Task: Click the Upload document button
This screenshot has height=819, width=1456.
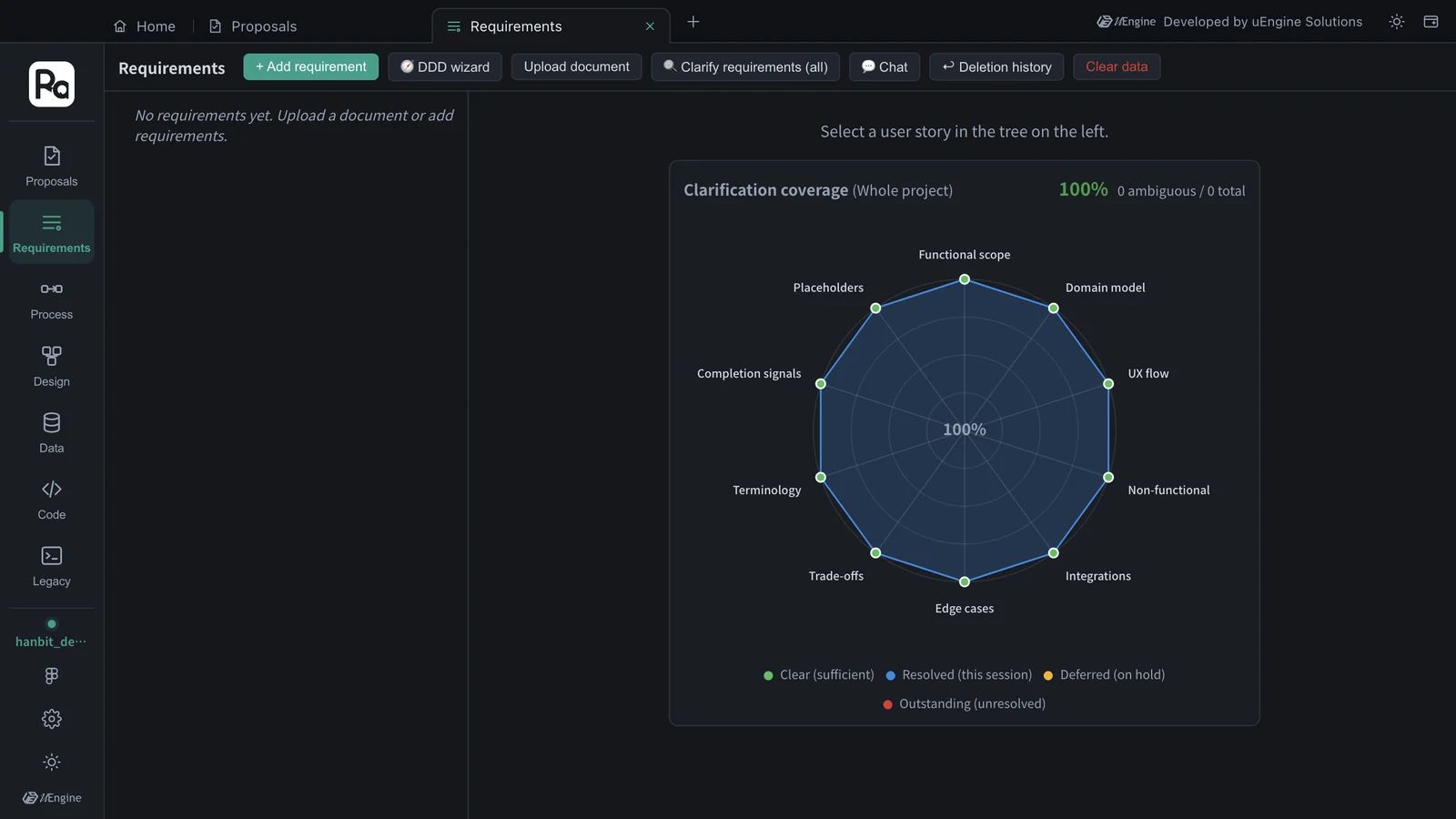Action: tap(577, 66)
